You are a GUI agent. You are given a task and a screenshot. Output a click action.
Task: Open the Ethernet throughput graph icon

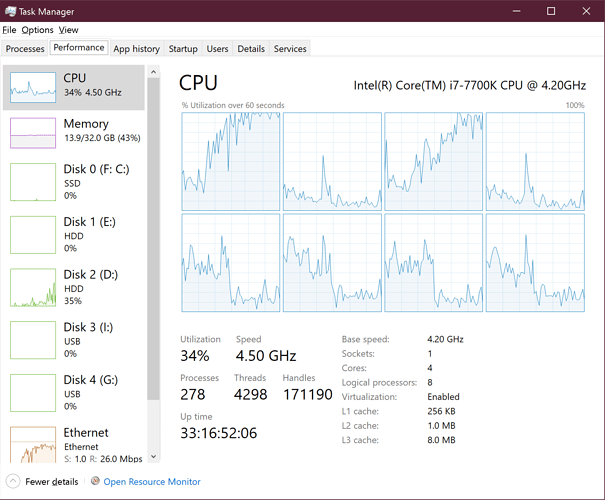pyautogui.click(x=33, y=445)
